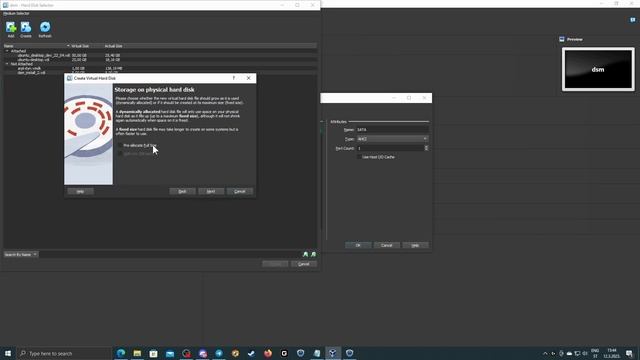640x360 pixels.
Task: Open File Explorer from the taskbar
Action: coord(137,353)
